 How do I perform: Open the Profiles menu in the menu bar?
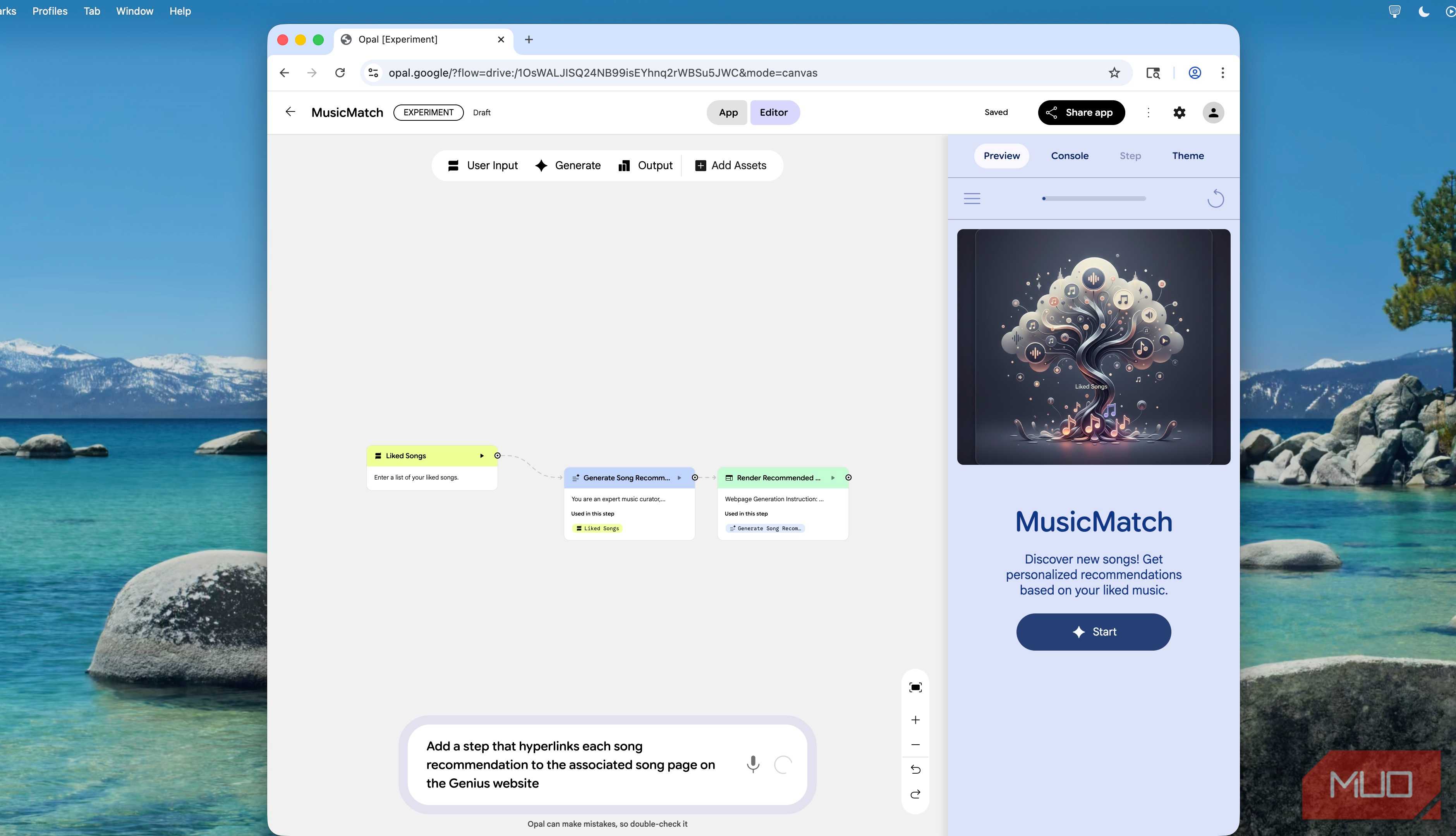(x=50, y=12)
